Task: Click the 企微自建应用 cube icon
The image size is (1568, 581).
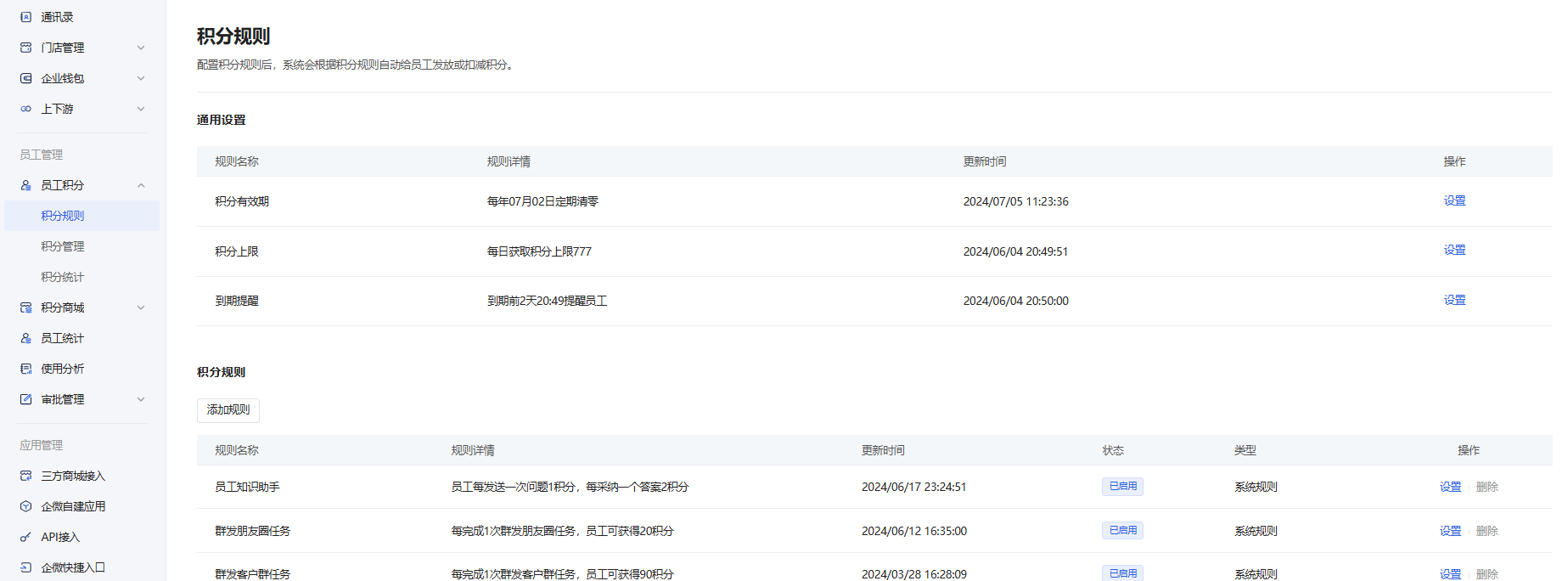Action: (x=26, y=506)
